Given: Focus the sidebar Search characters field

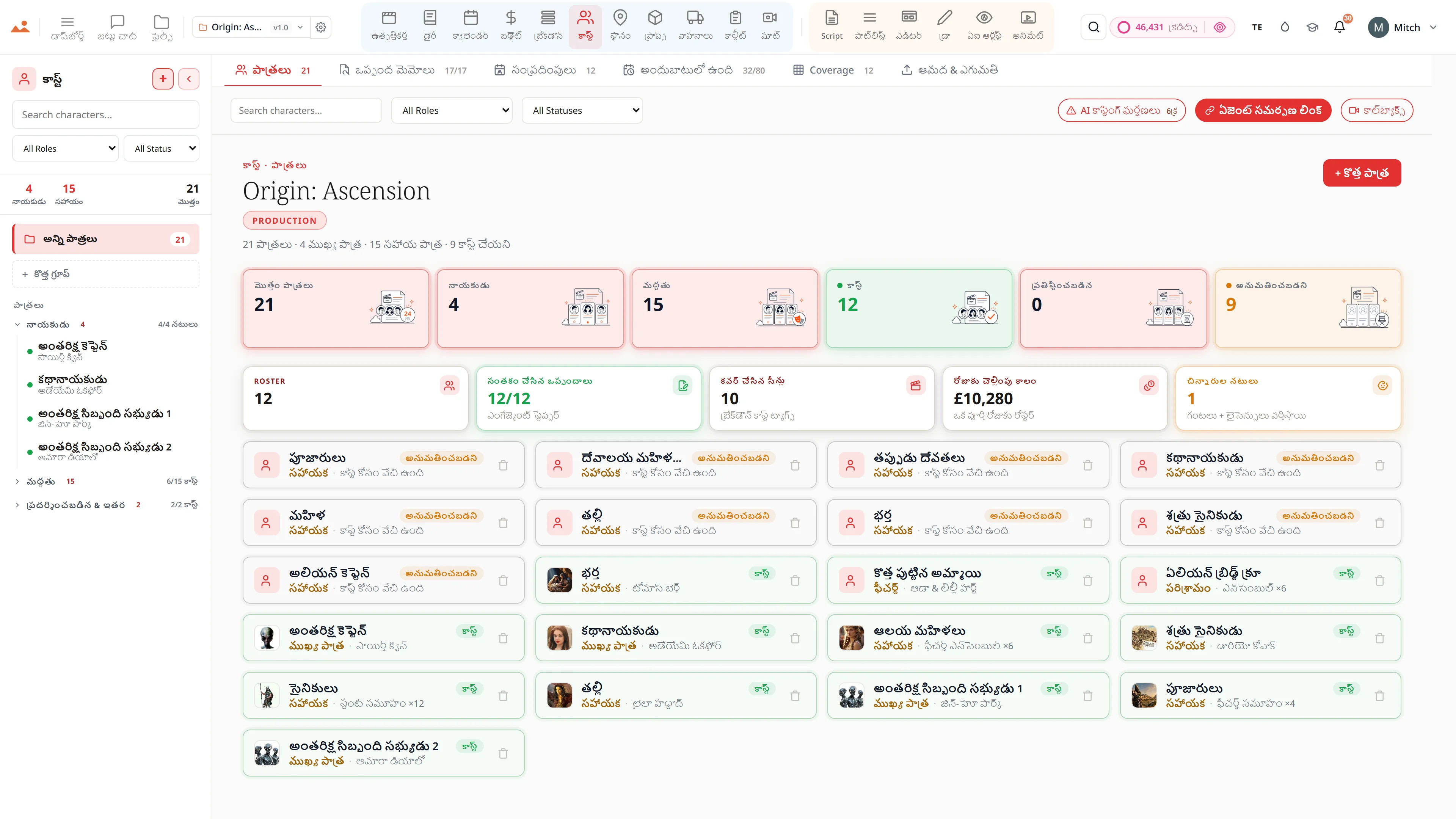Looking at the screenshot, I should [106, 115].
